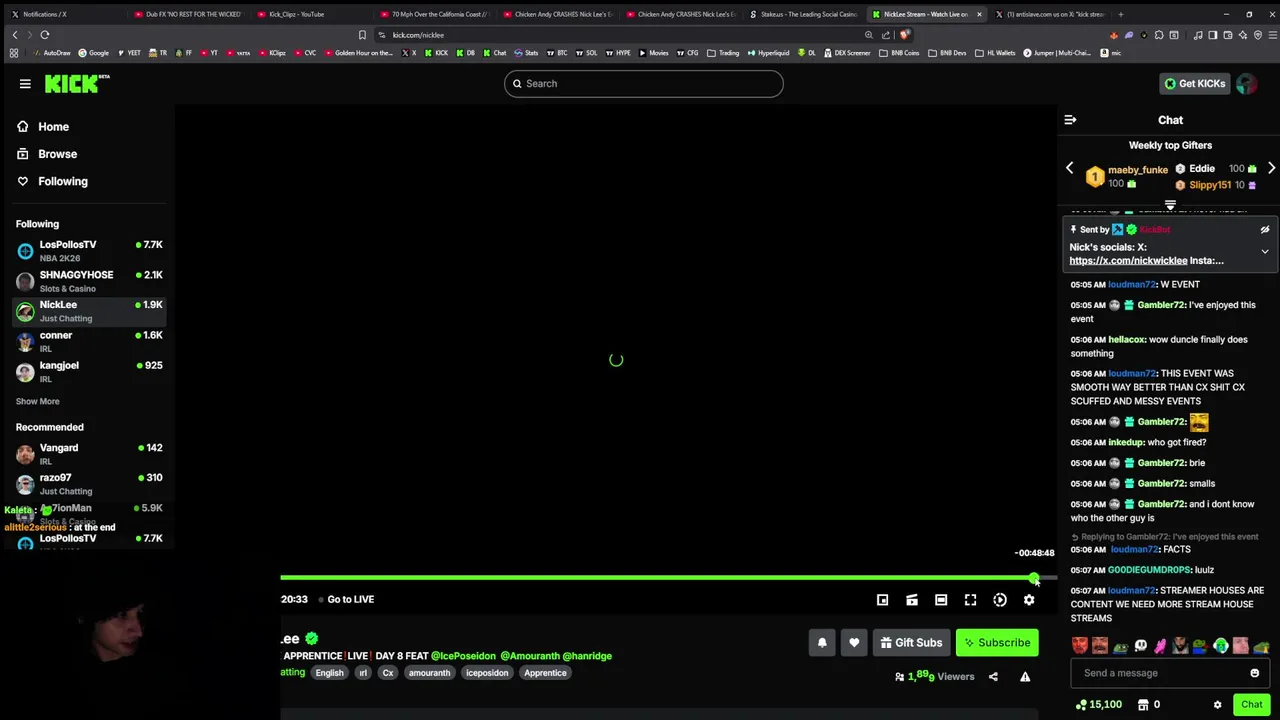Open the x.com/nickwicklee link

tap(1128, 261)
